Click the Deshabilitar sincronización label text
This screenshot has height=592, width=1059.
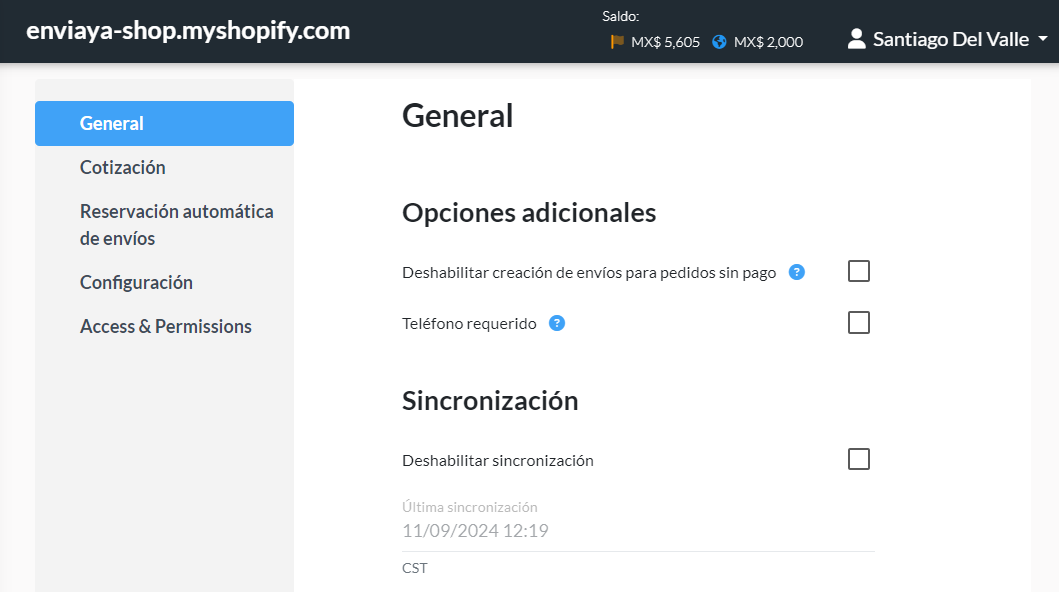498,460
